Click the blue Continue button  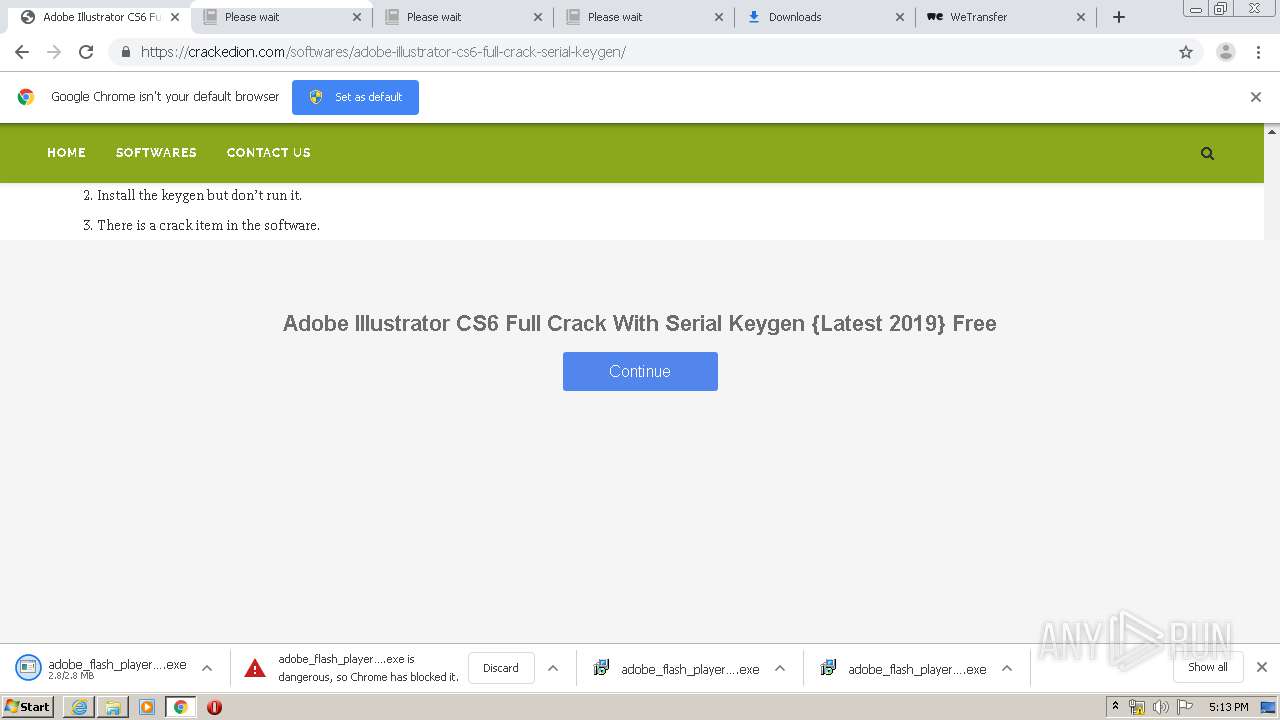(640, 371)
